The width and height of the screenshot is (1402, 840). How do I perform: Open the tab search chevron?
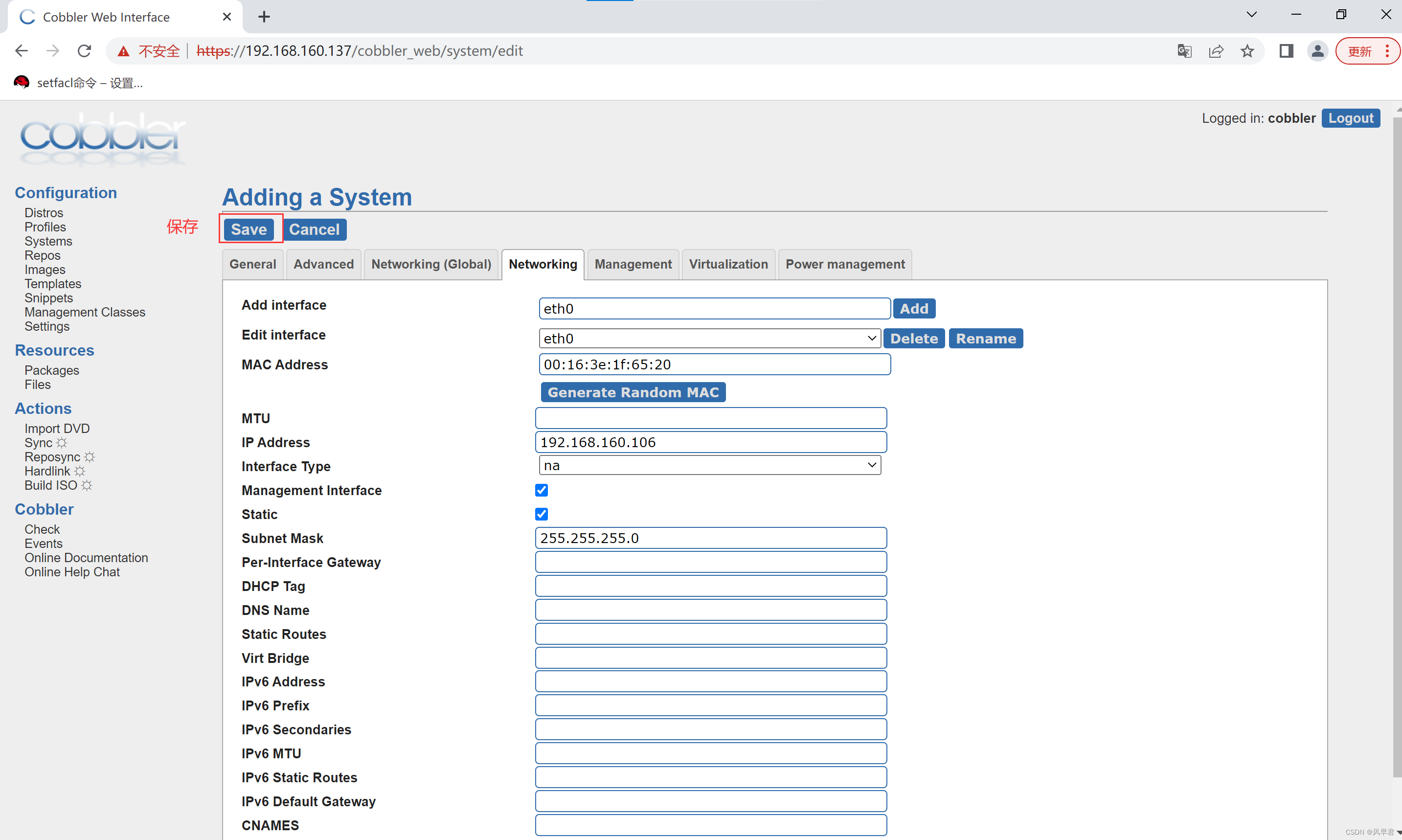1251,15
